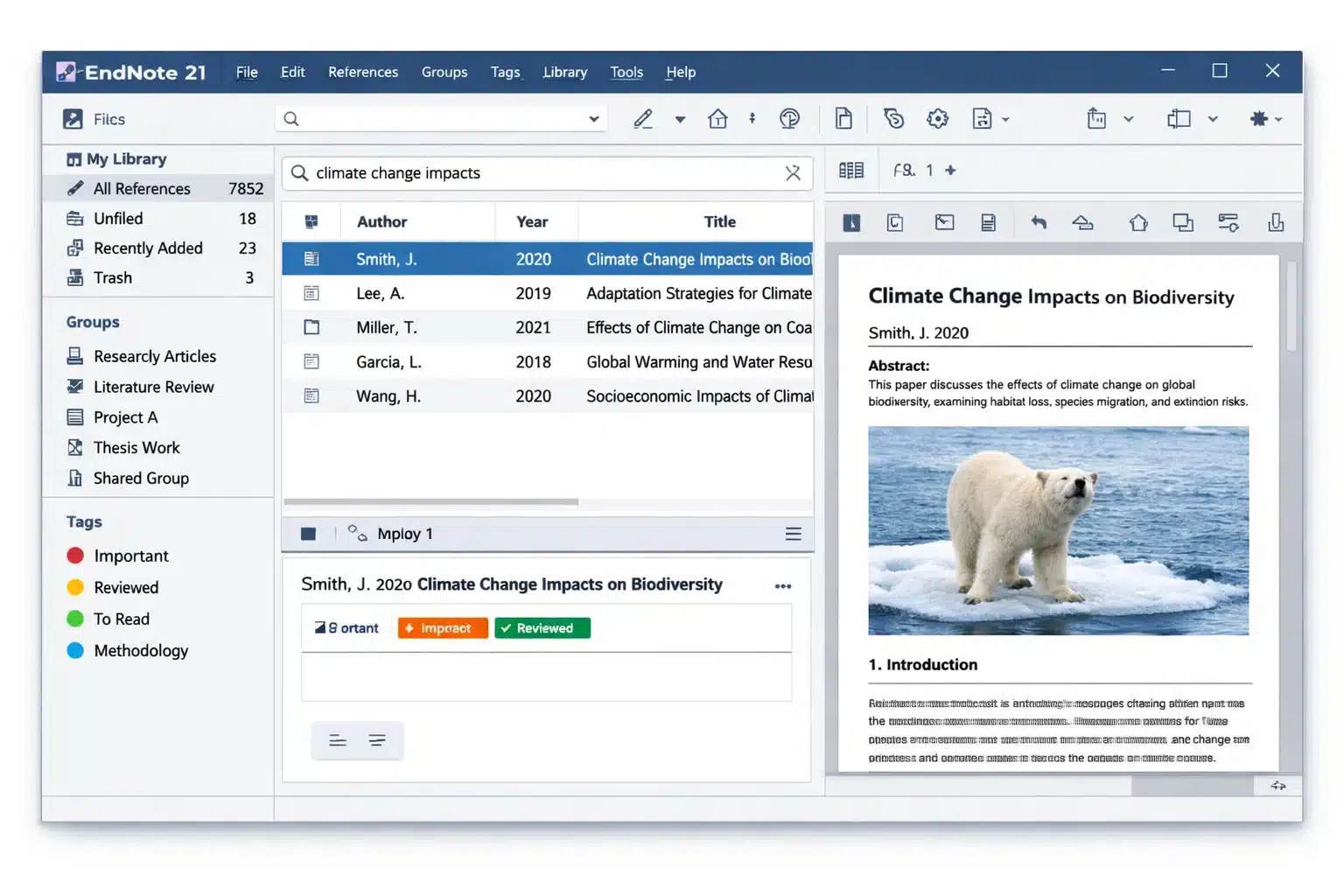Select the red Important tag
Viewport: 1344px width, 896px height.
130,556
